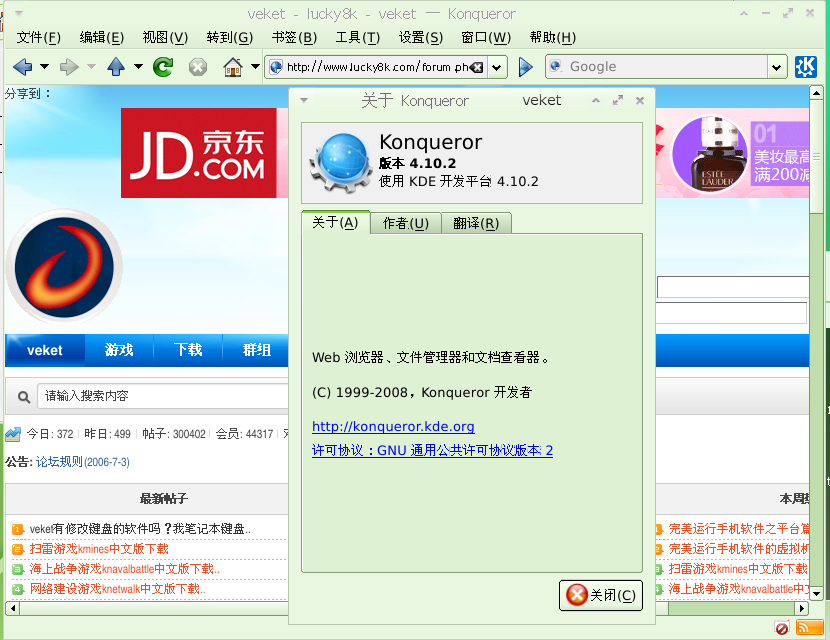Click the Stop loading icon
830x640 pixels.
198,67
